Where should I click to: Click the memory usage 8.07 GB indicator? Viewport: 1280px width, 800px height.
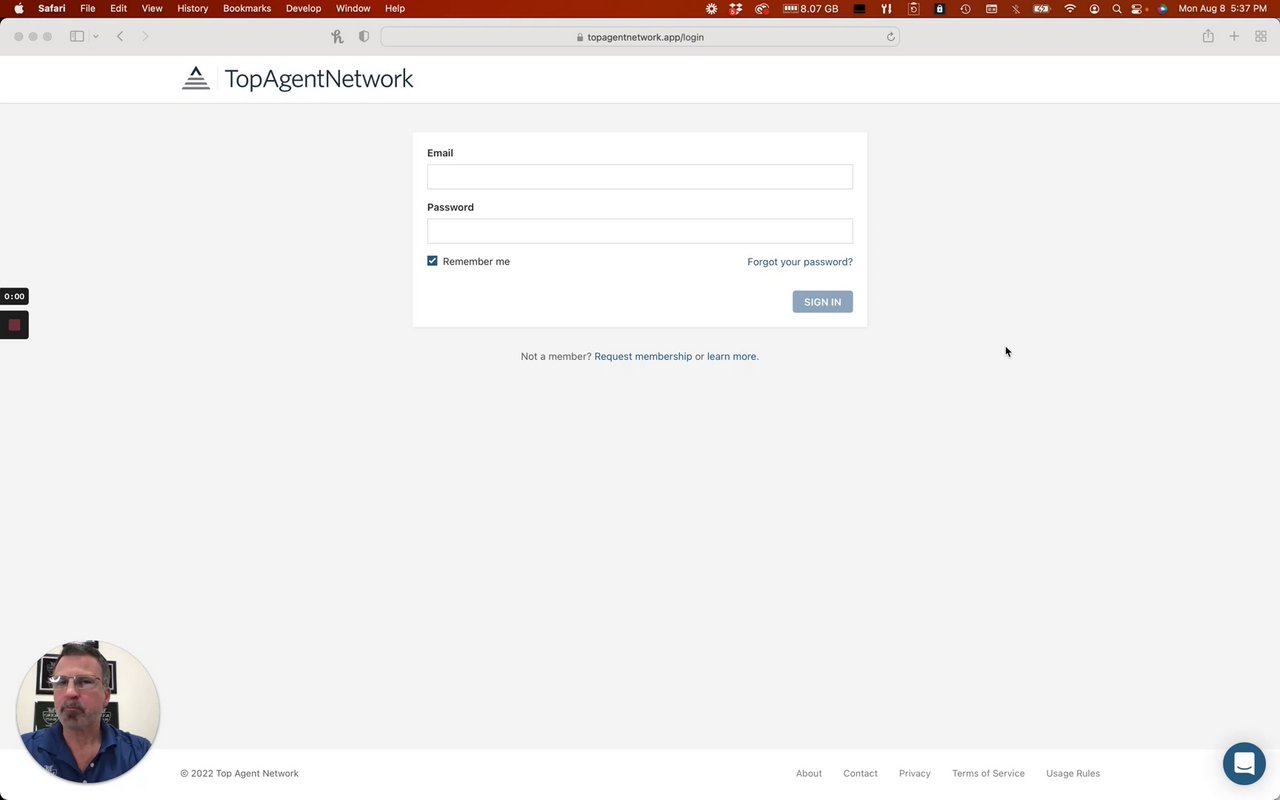tap(811, 8)
